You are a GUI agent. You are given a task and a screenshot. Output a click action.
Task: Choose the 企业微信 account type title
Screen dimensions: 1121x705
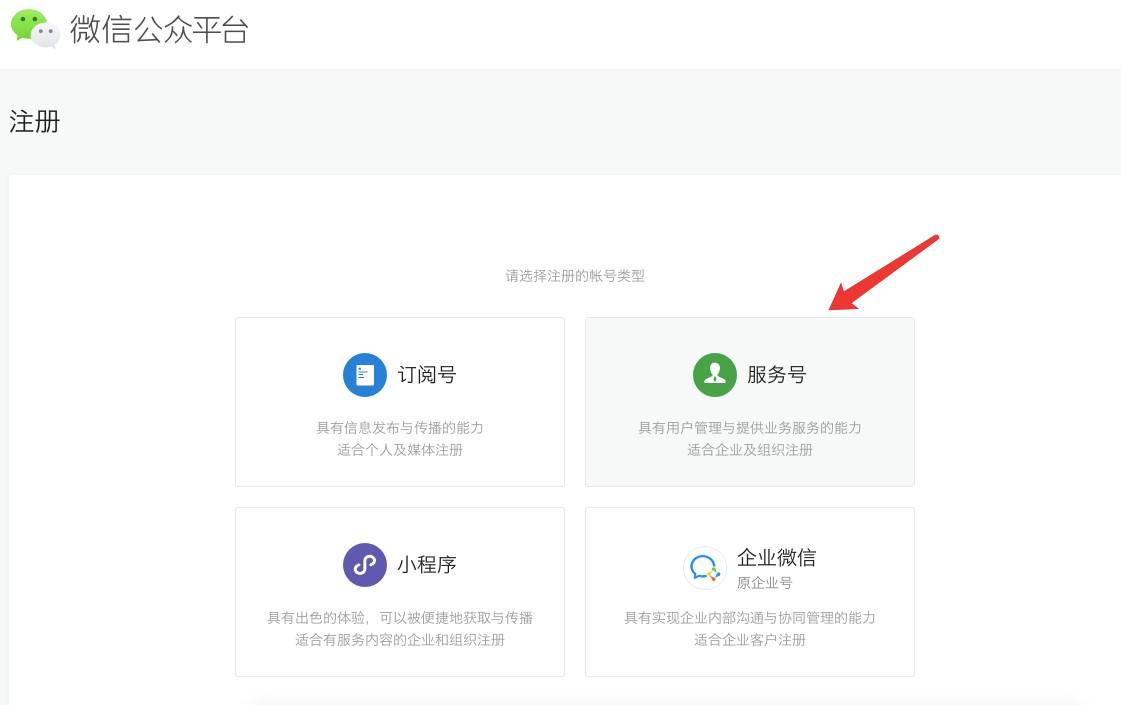pyautogui.click(x=777, y=557)
